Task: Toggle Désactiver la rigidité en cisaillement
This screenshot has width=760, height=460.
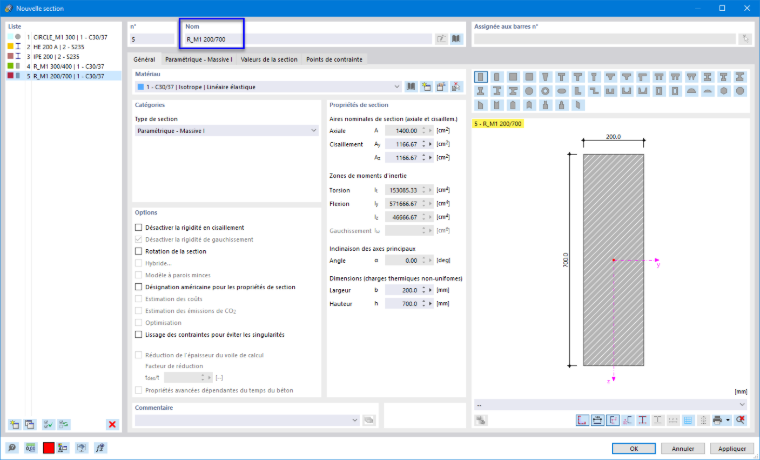Action: (139, 227)
